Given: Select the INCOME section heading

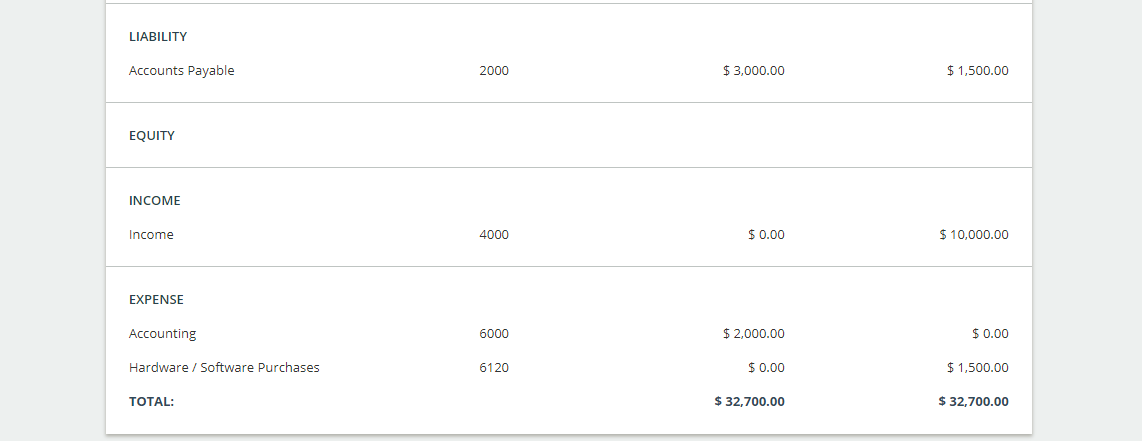Looking at the screenshot, I should click(154, 200).
